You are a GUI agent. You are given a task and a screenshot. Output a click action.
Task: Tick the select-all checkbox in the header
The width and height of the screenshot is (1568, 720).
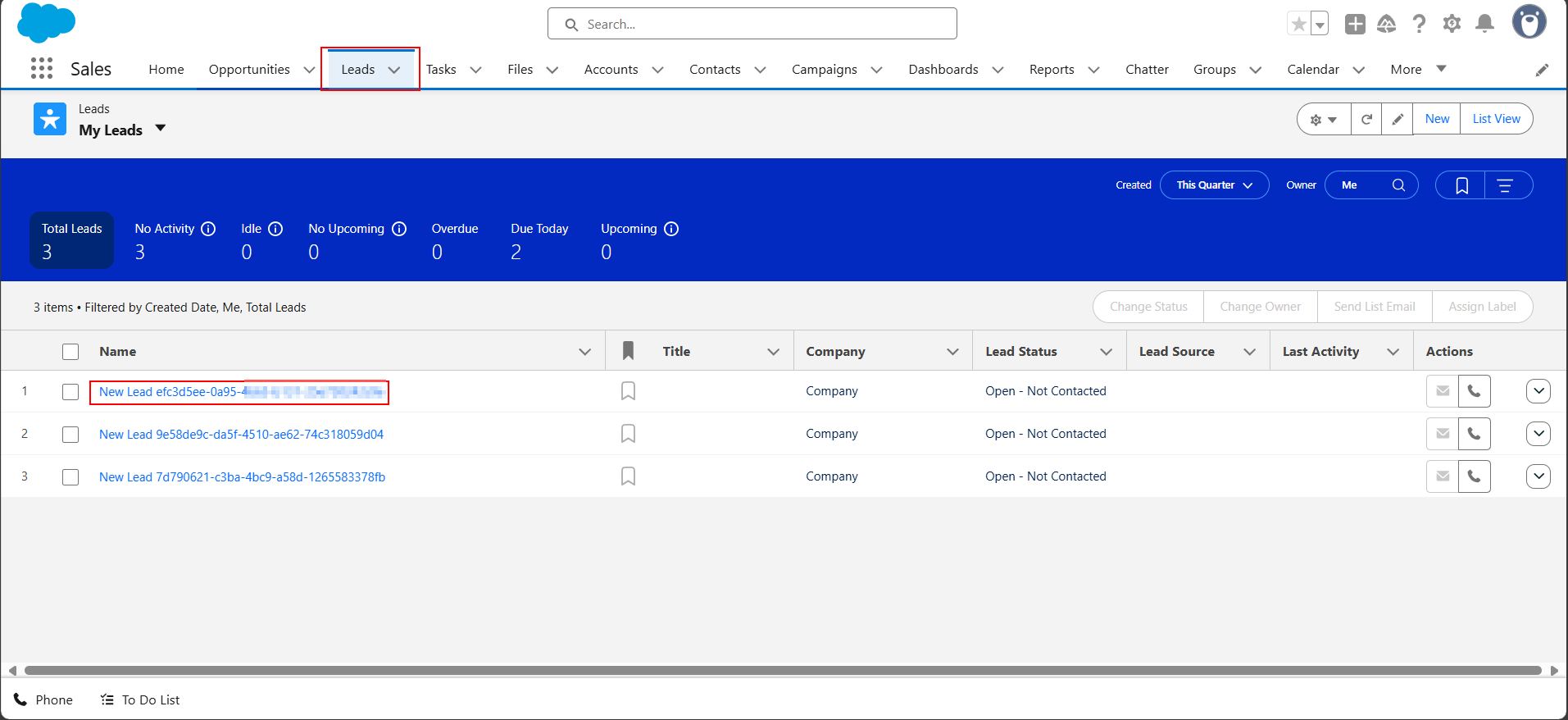click(x=70, y=352)
